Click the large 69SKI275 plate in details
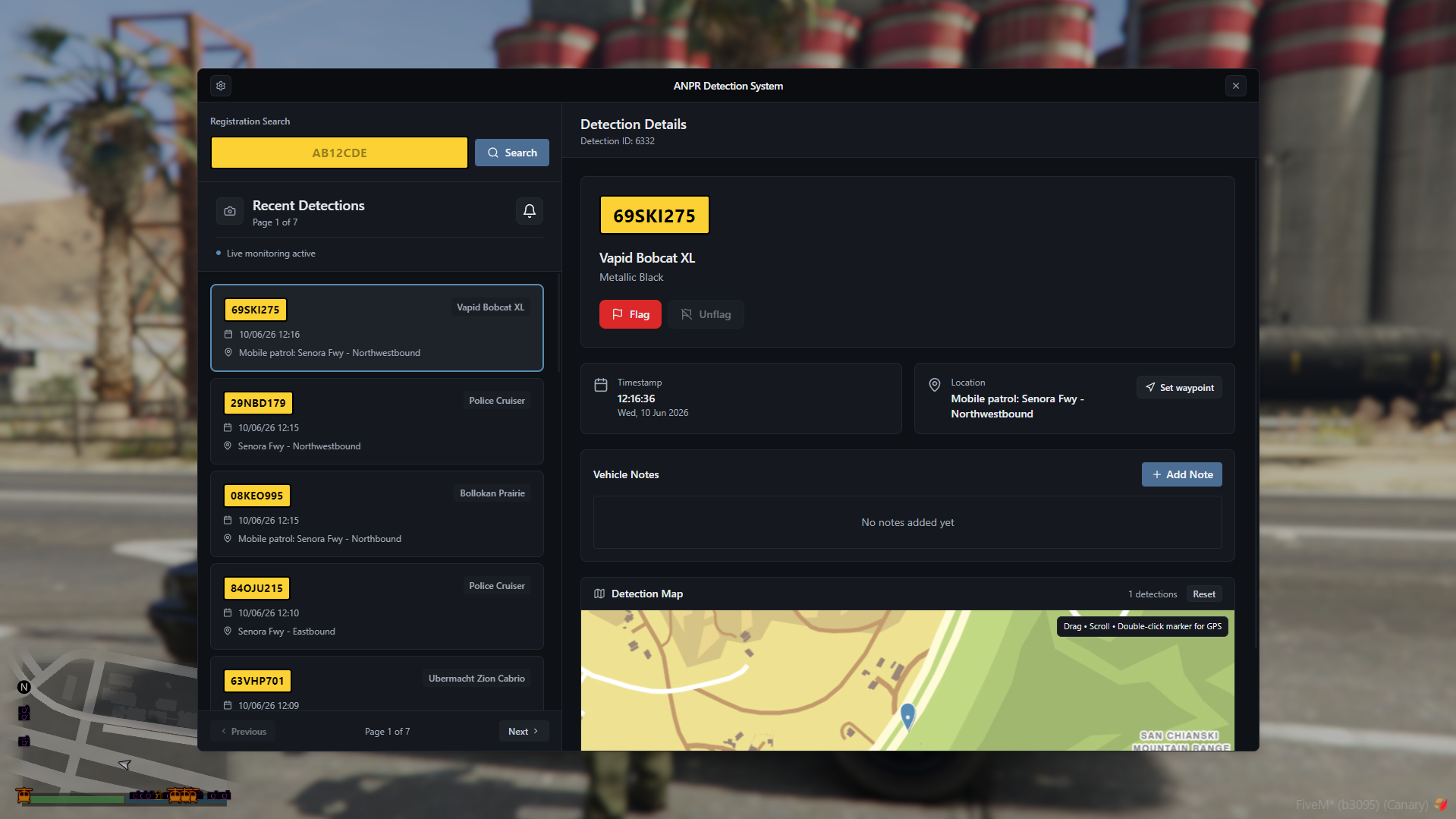This screenshot has height=819, width=1456. pyautogui.click(x=655, y=216)
